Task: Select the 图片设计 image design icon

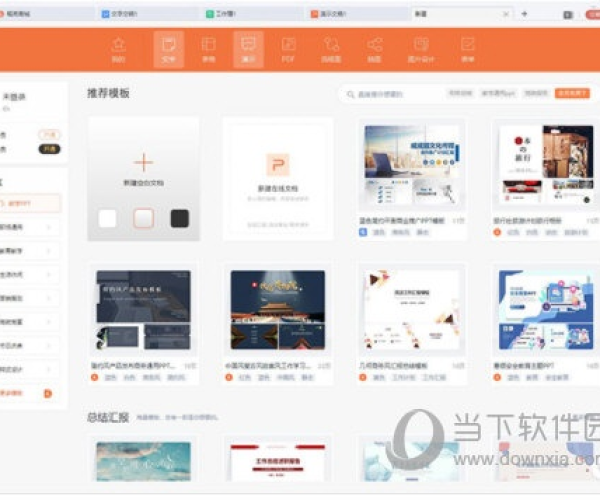Action: 421,49
